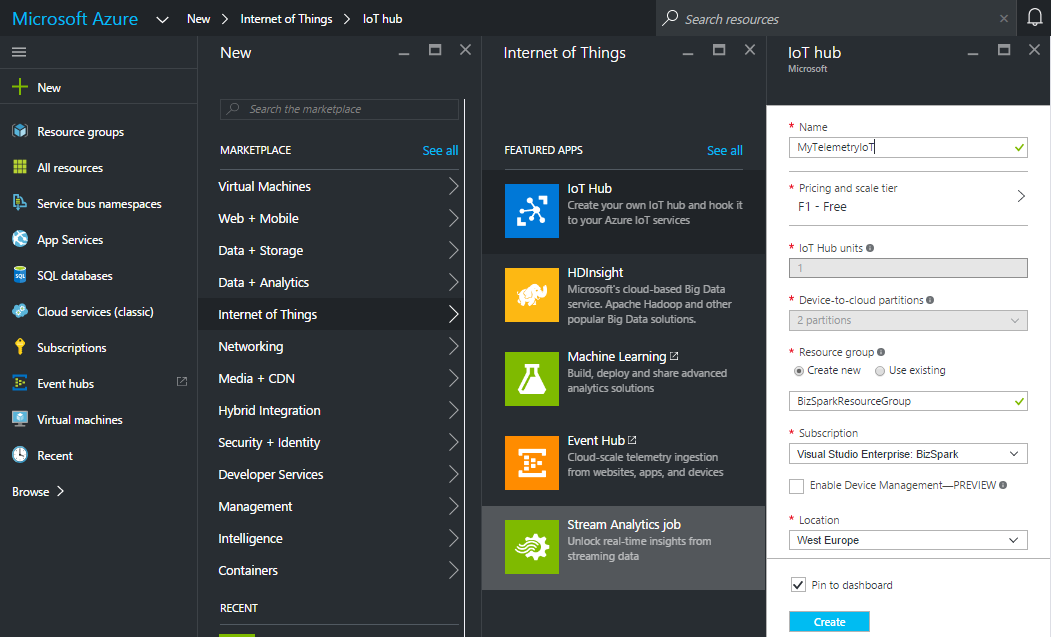Click the Search the marketplace field
The height and width of the screenshot is (637, 1051).
(x=340, y=109)
